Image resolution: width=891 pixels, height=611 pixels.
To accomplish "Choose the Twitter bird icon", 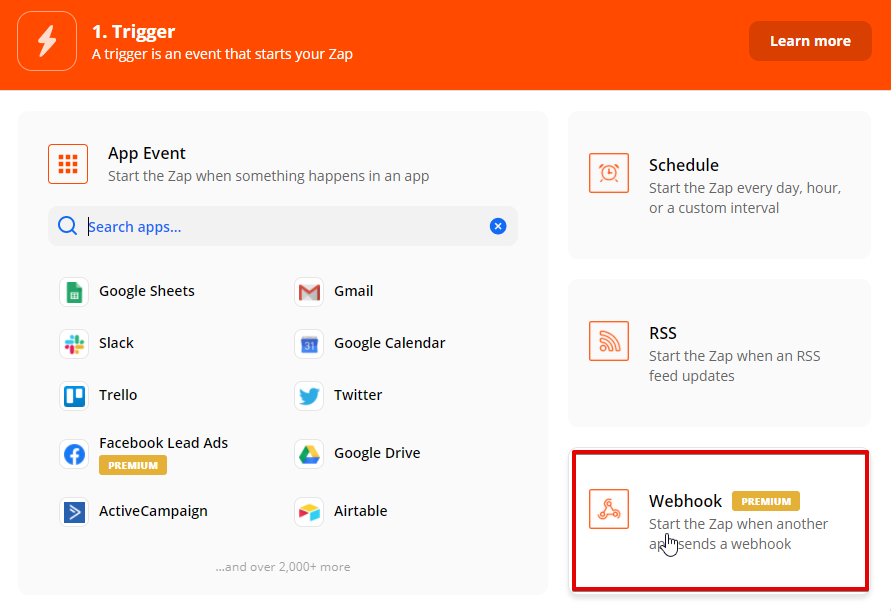I will point(309,396).
